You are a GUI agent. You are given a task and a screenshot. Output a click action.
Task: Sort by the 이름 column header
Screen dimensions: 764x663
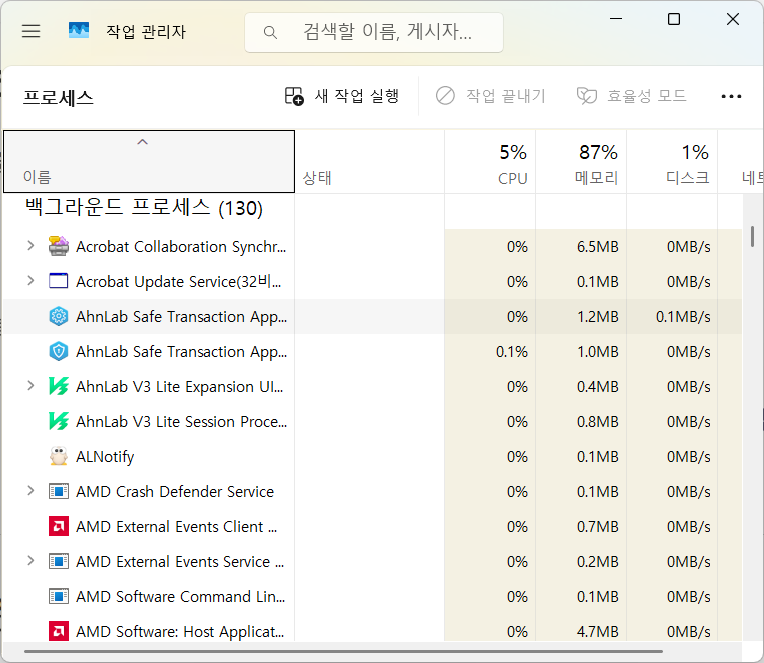tap(149, 161)
